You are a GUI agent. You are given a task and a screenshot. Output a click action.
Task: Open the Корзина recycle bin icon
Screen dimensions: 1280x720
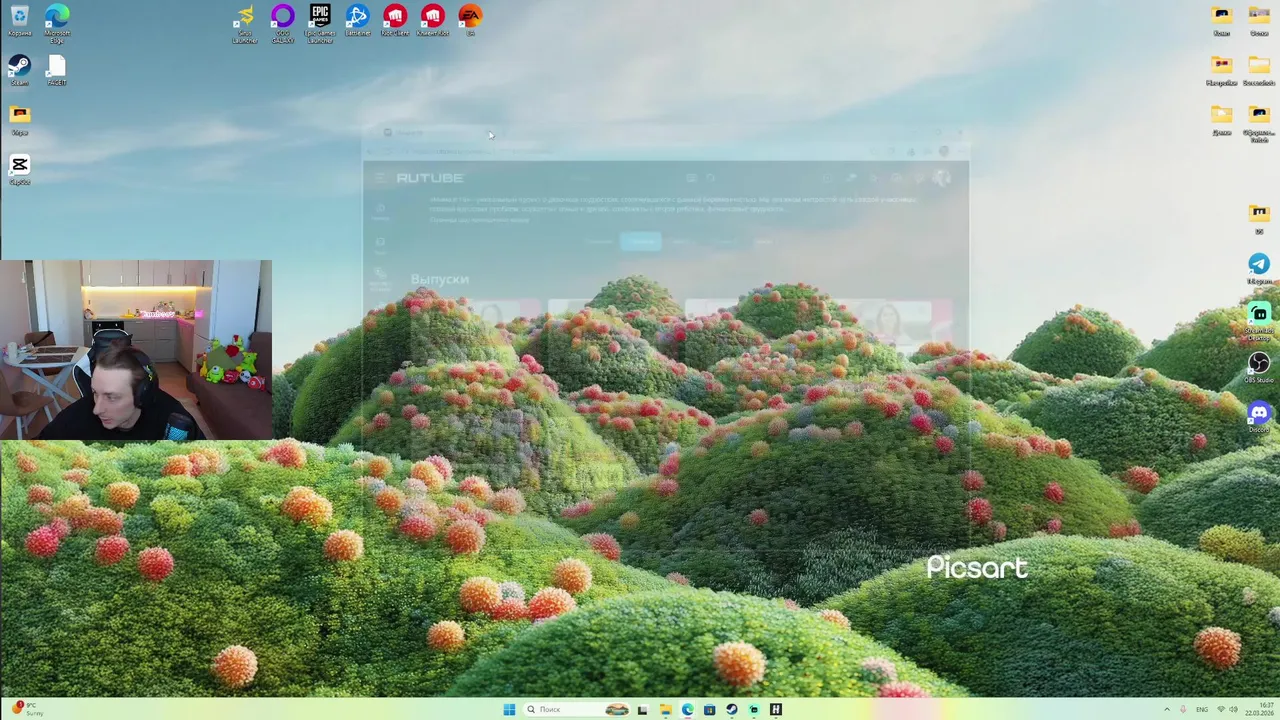pos(19,21)
